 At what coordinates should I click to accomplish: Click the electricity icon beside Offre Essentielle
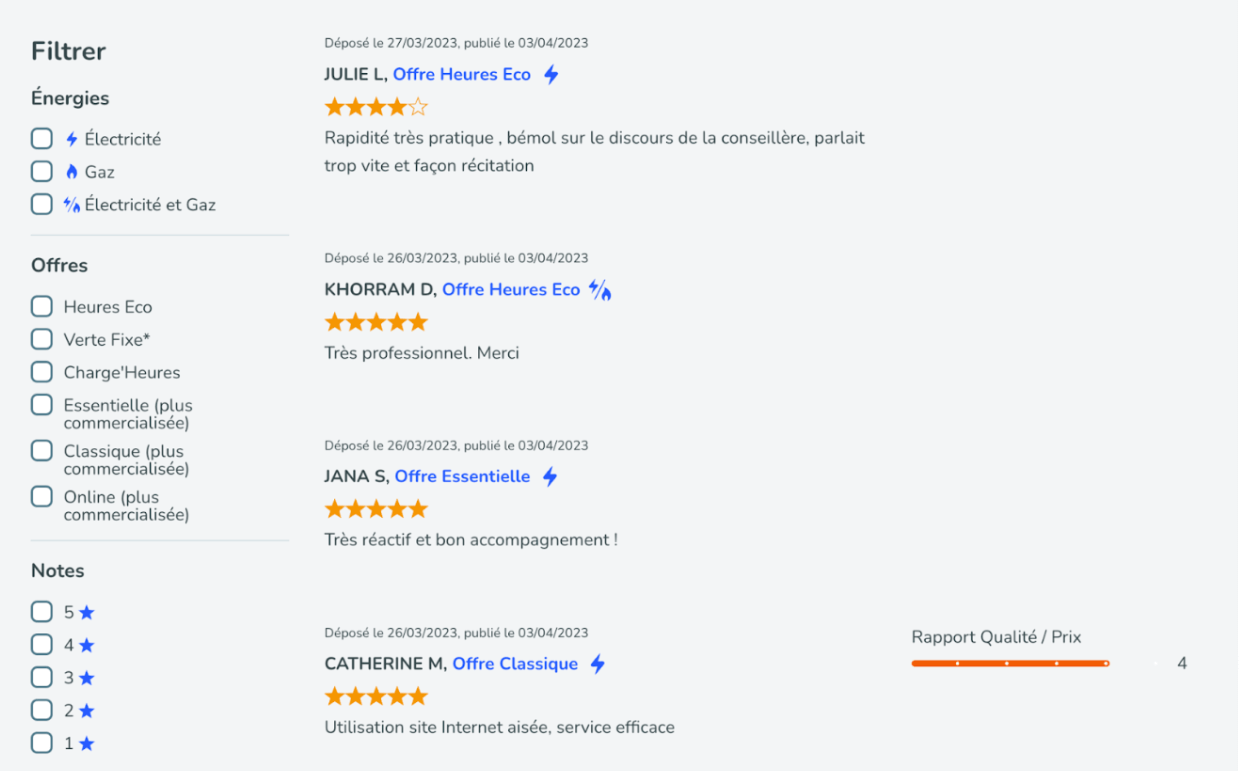[x=549, y=477]
